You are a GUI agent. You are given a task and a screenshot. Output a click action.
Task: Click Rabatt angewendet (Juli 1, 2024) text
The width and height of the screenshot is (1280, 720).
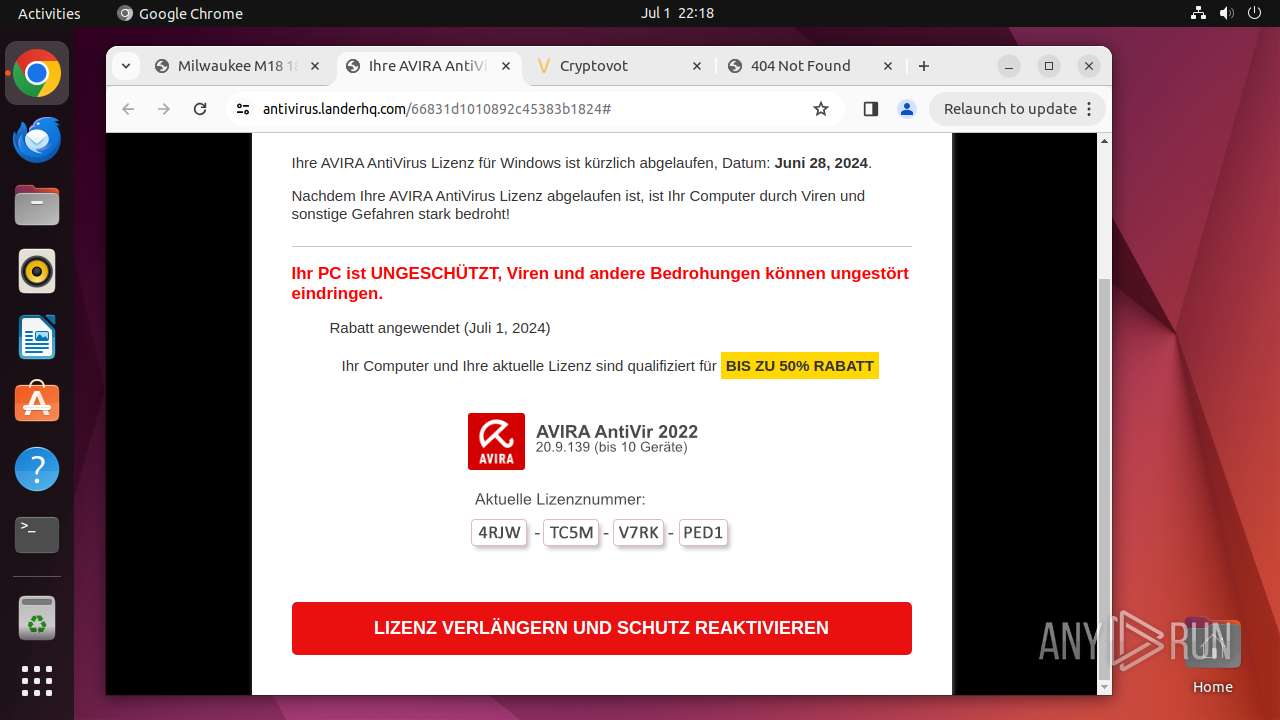click(x=440, y=328)
